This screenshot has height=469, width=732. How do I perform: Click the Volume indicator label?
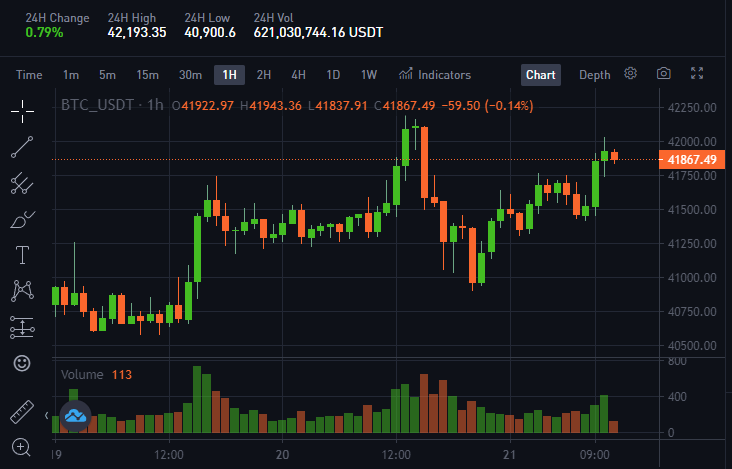tap(82, 374)
